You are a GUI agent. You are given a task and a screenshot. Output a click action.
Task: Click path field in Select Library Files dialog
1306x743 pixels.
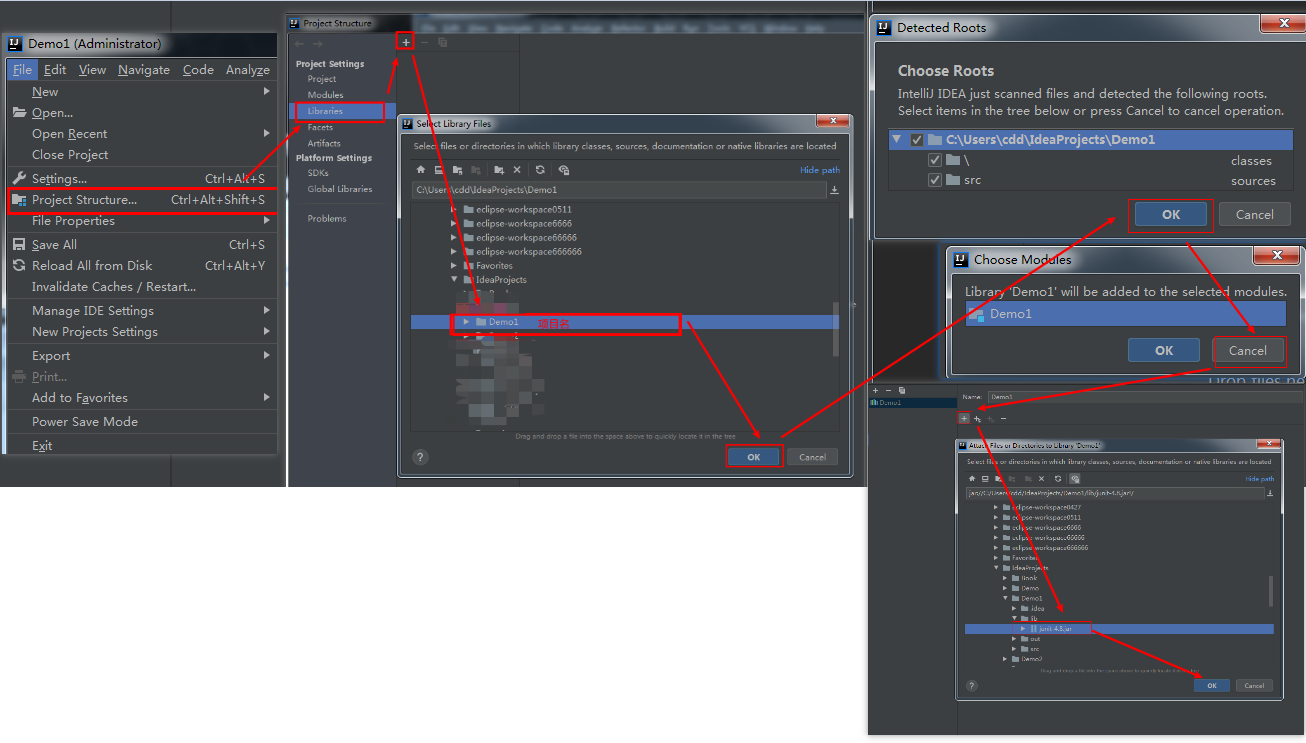618,190
